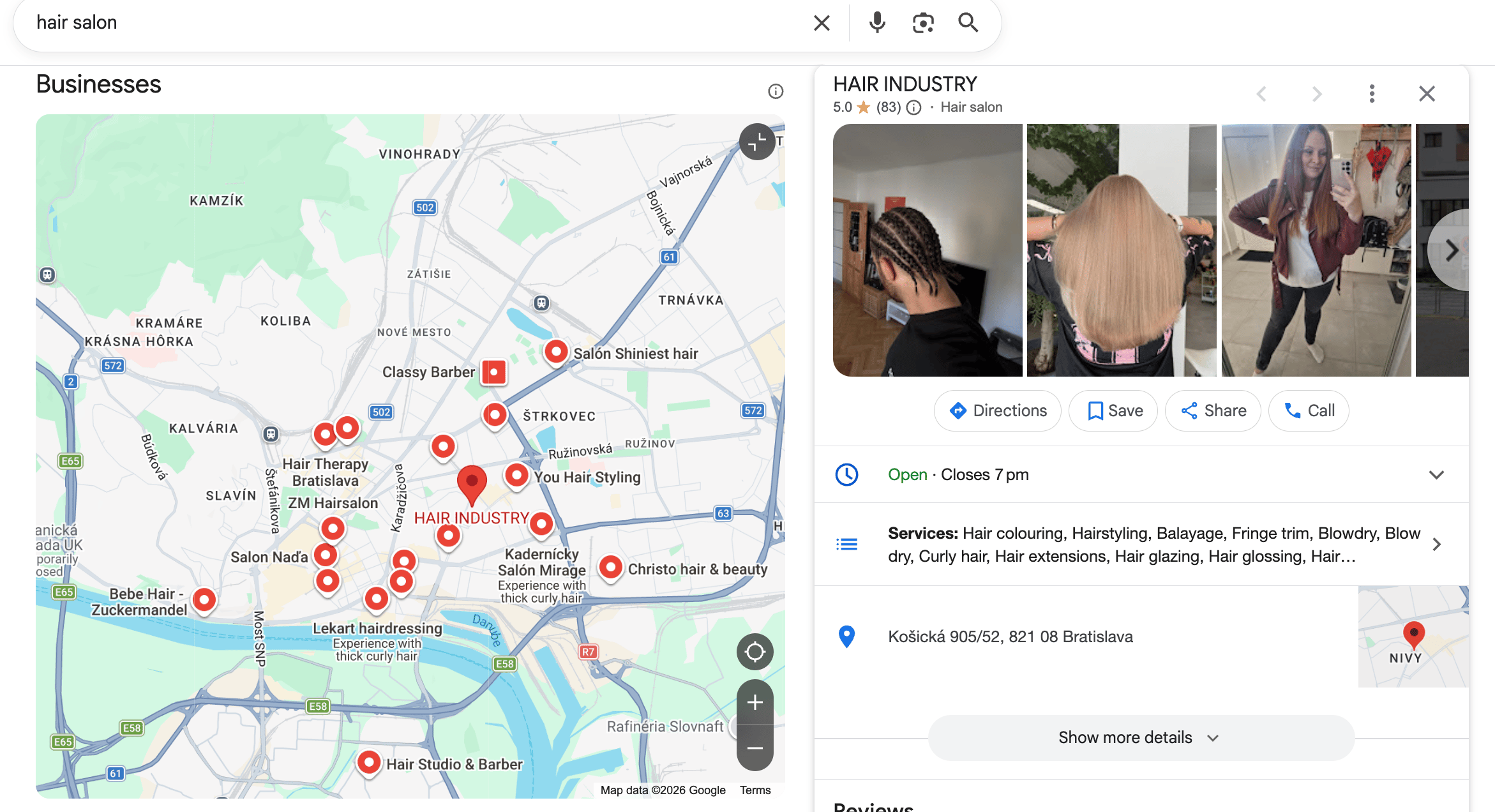This screenshot has height=812, width=1495.
Task: Go to next business result arrow
Action: click(x=1316, y=94)
